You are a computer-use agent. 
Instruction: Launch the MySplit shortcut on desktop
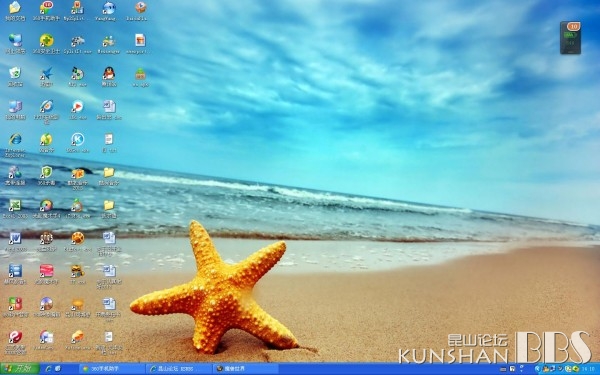(78, 7)
